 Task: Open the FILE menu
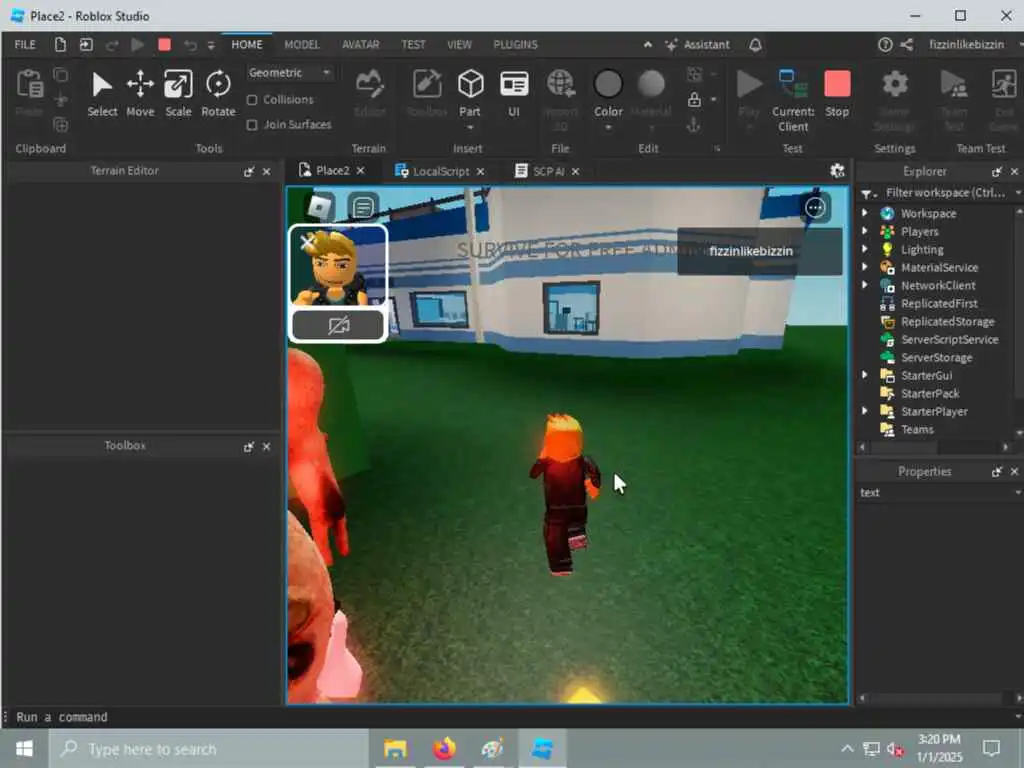[25, 44]
